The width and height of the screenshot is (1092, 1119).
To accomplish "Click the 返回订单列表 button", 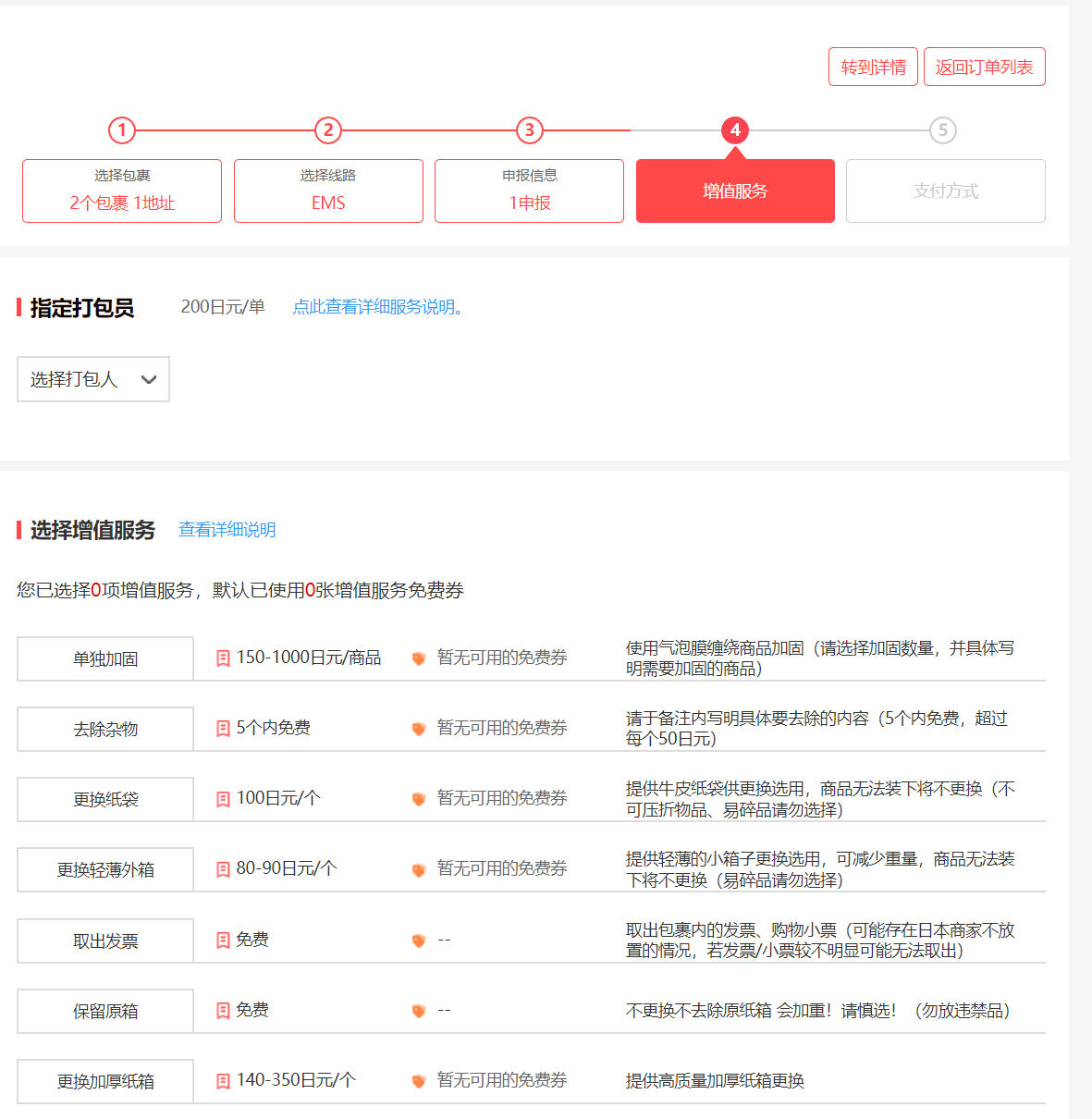I will pos(984,67).
